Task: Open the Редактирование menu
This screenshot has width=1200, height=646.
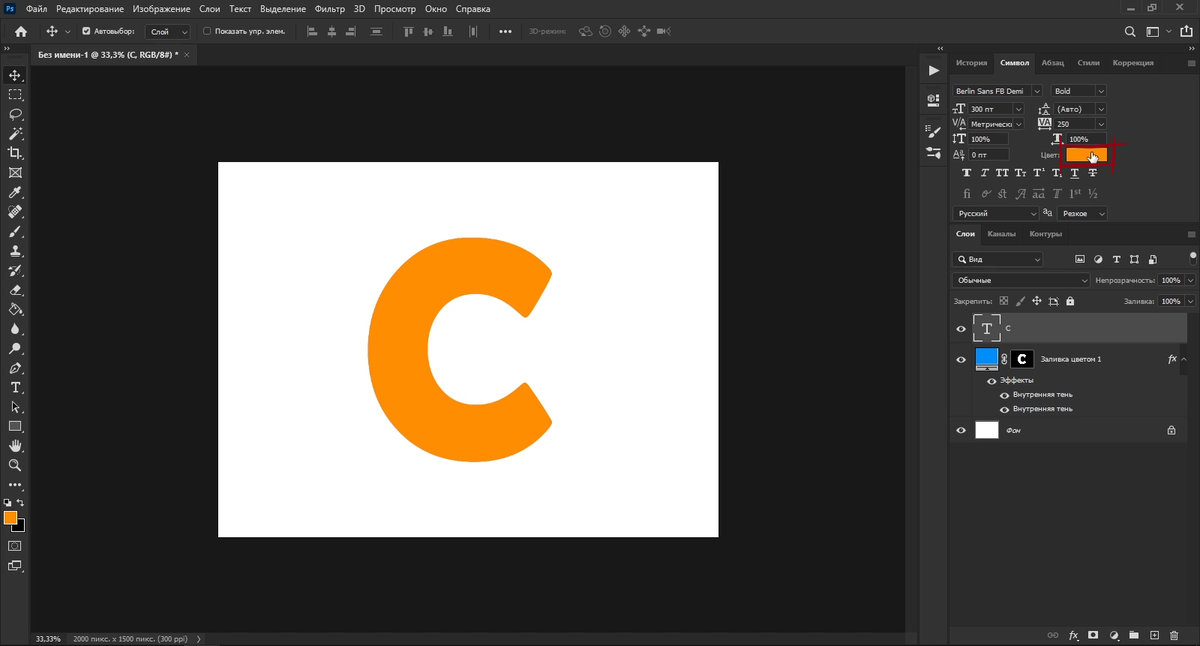Action: coord(90,9)
